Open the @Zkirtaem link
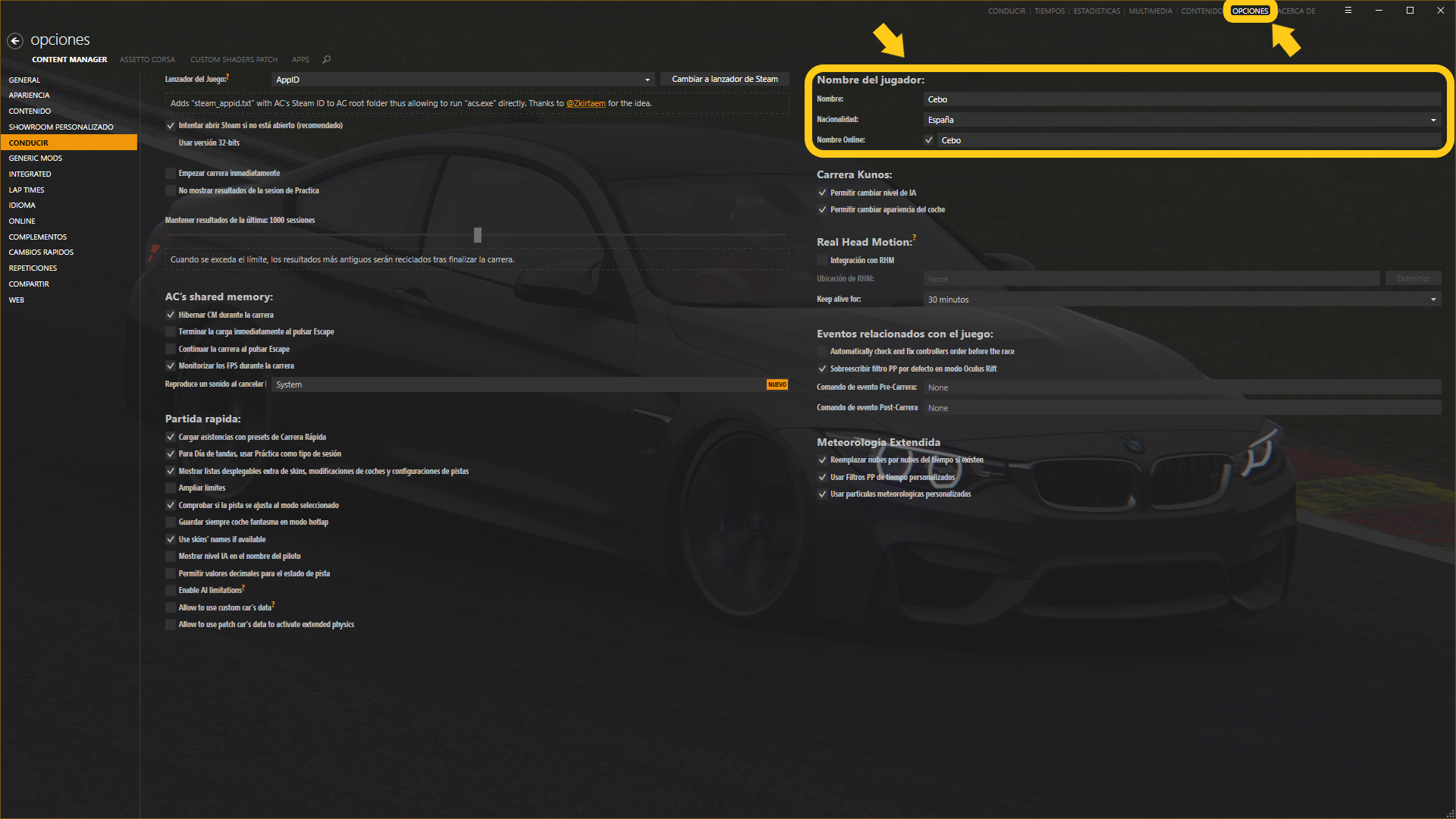This screenshot has height=819, width=1456. click(585, 103)
